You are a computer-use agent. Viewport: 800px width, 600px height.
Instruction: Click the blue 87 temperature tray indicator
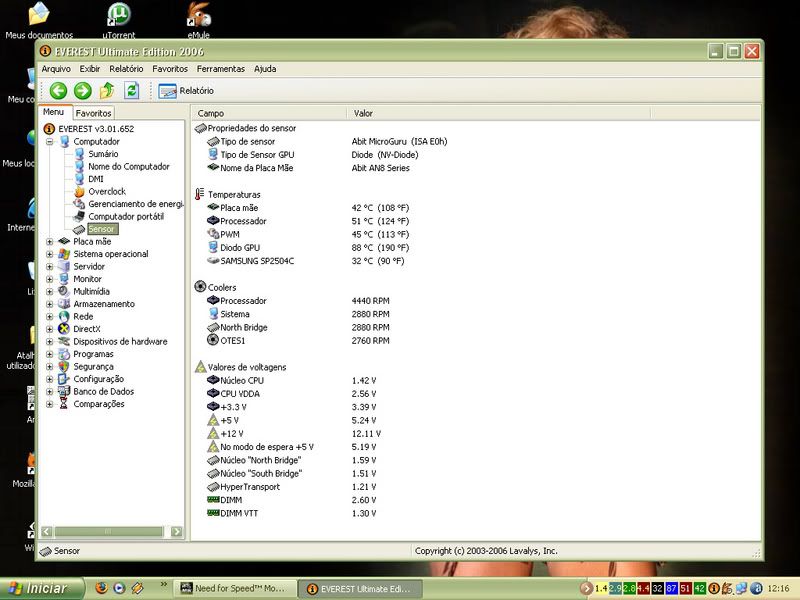671,588
